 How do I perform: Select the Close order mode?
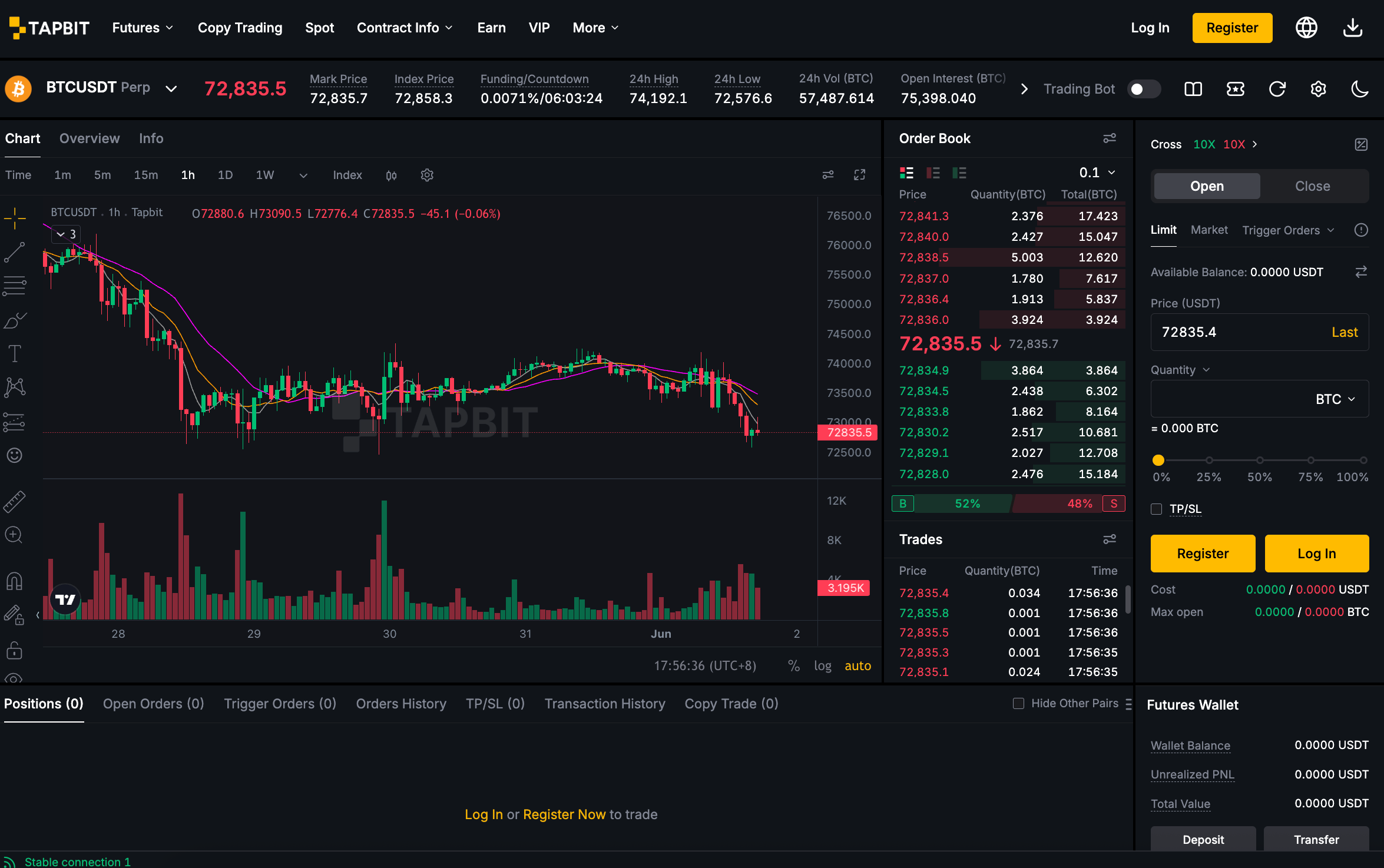1313,186
